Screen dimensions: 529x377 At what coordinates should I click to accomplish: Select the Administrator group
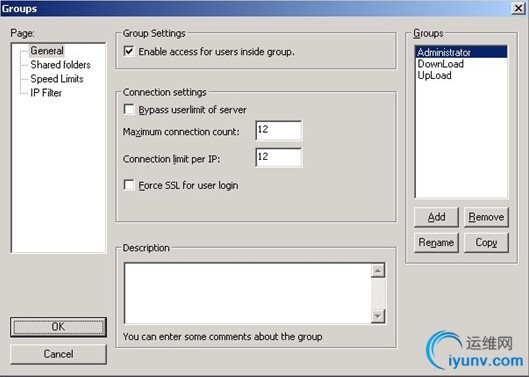point(461,52)
